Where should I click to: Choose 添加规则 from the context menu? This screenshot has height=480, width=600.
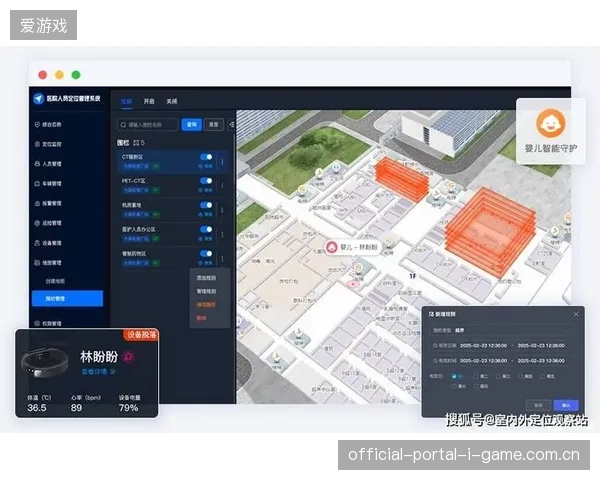(206, 278)
